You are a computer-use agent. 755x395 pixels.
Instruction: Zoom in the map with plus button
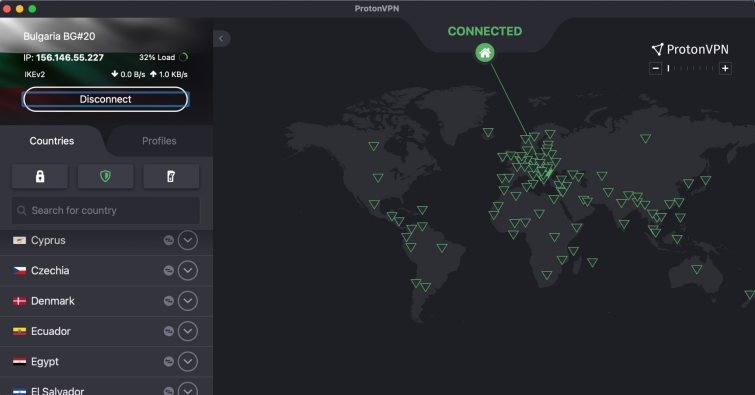click(x=725, y=68)
